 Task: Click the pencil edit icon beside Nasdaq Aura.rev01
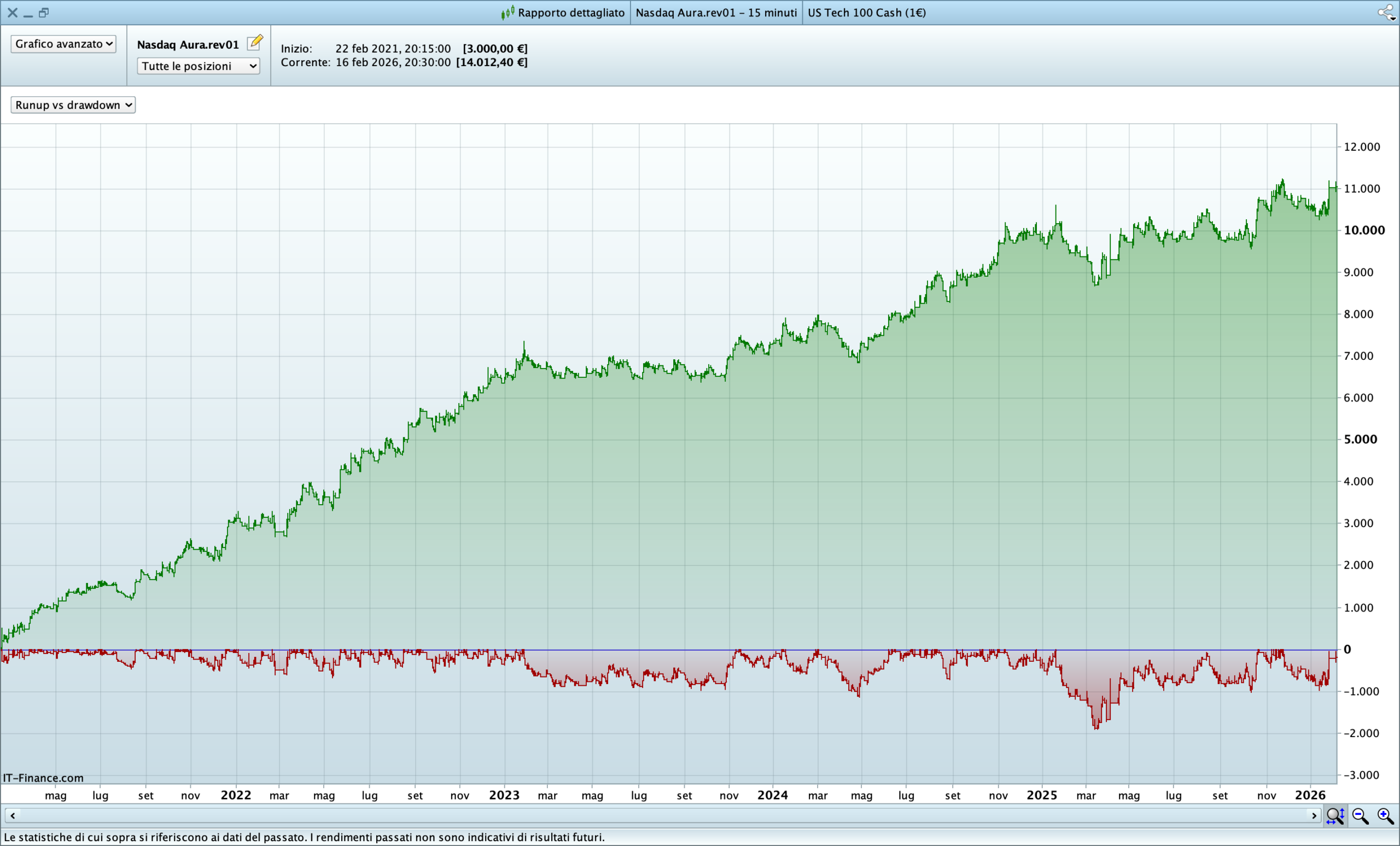coord(255,43)
